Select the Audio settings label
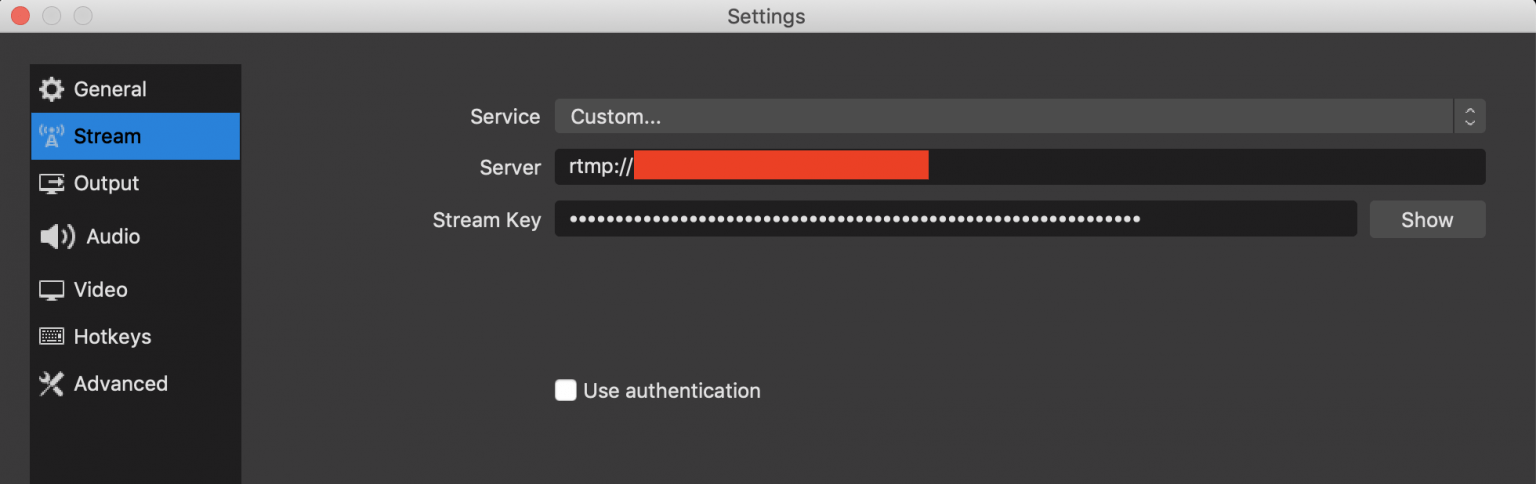Image resolution: width=1536 pixels, height=484 pixels. pos(113,237)
